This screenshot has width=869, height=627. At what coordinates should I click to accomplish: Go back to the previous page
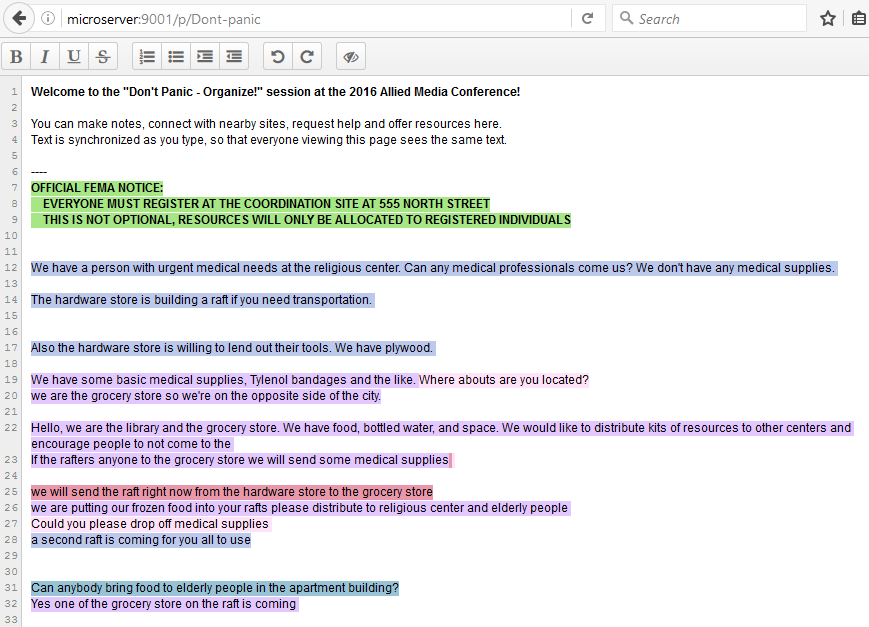19,18
